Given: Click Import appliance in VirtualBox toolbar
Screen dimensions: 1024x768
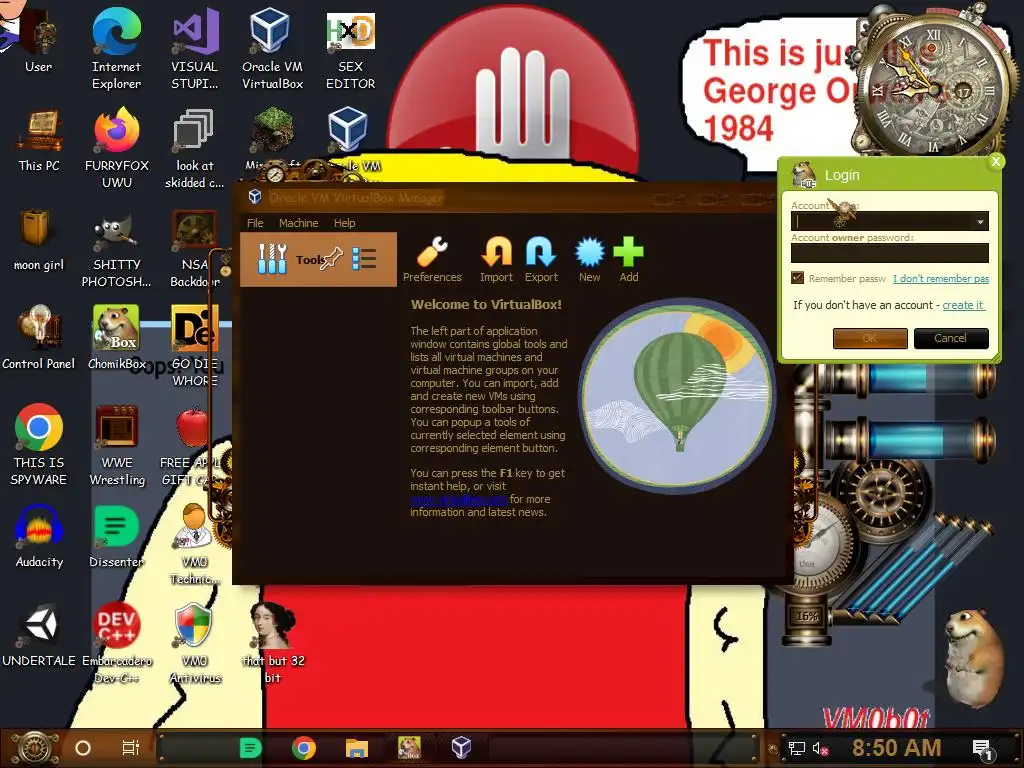Looking at the screenshot, I should pos(496,260).
